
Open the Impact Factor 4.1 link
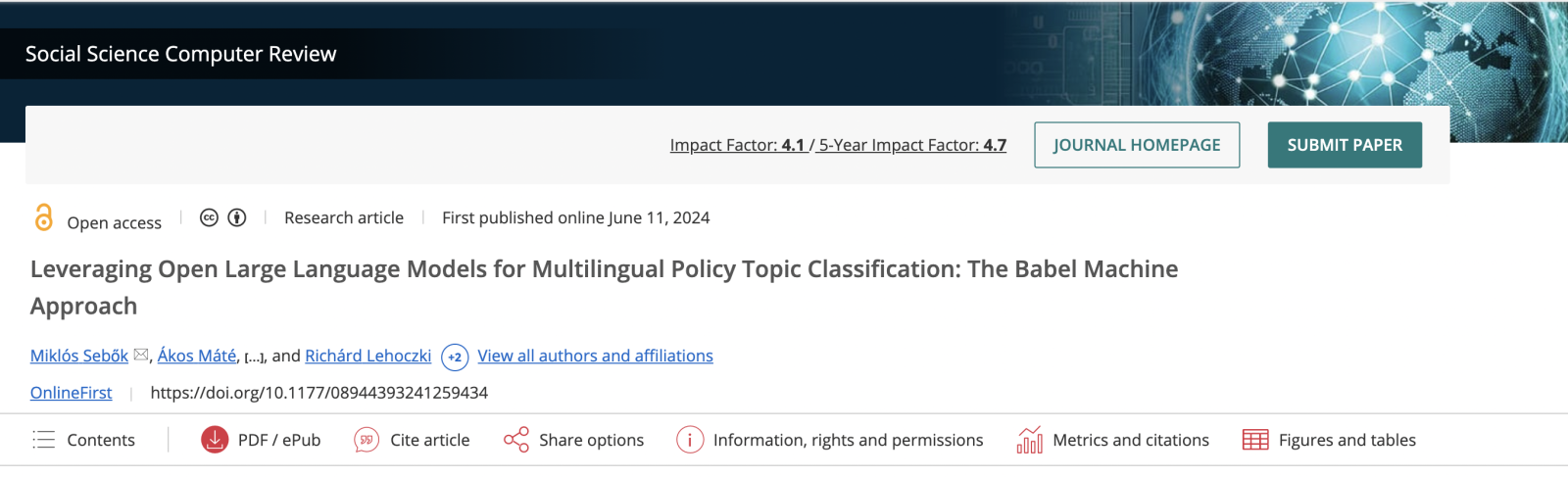click(737, 145)
